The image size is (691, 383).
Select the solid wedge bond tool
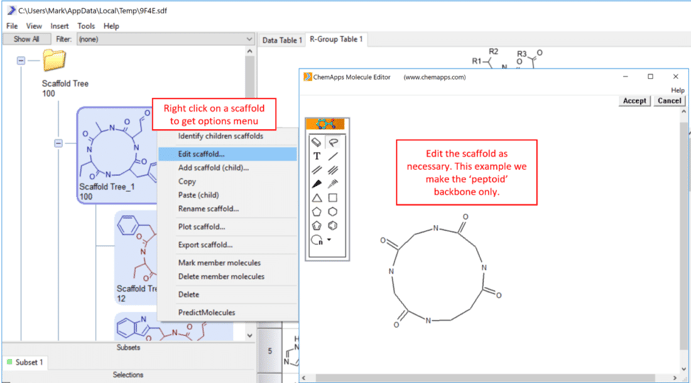coord(316,184)
